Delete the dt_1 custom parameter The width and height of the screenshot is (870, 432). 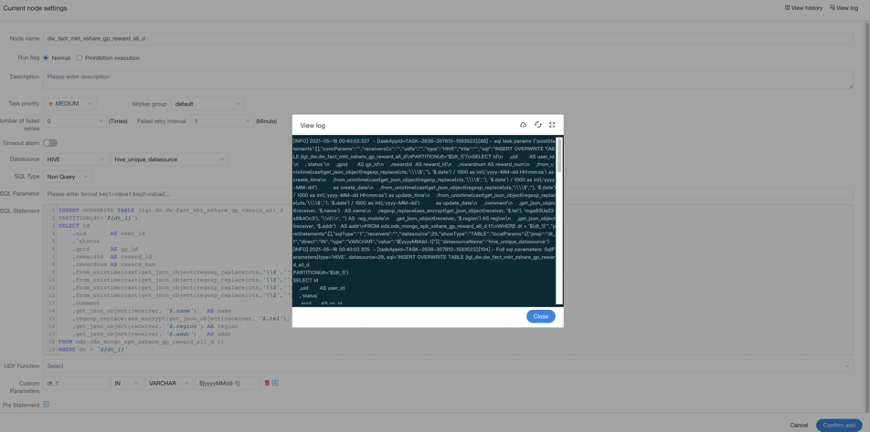267,383
